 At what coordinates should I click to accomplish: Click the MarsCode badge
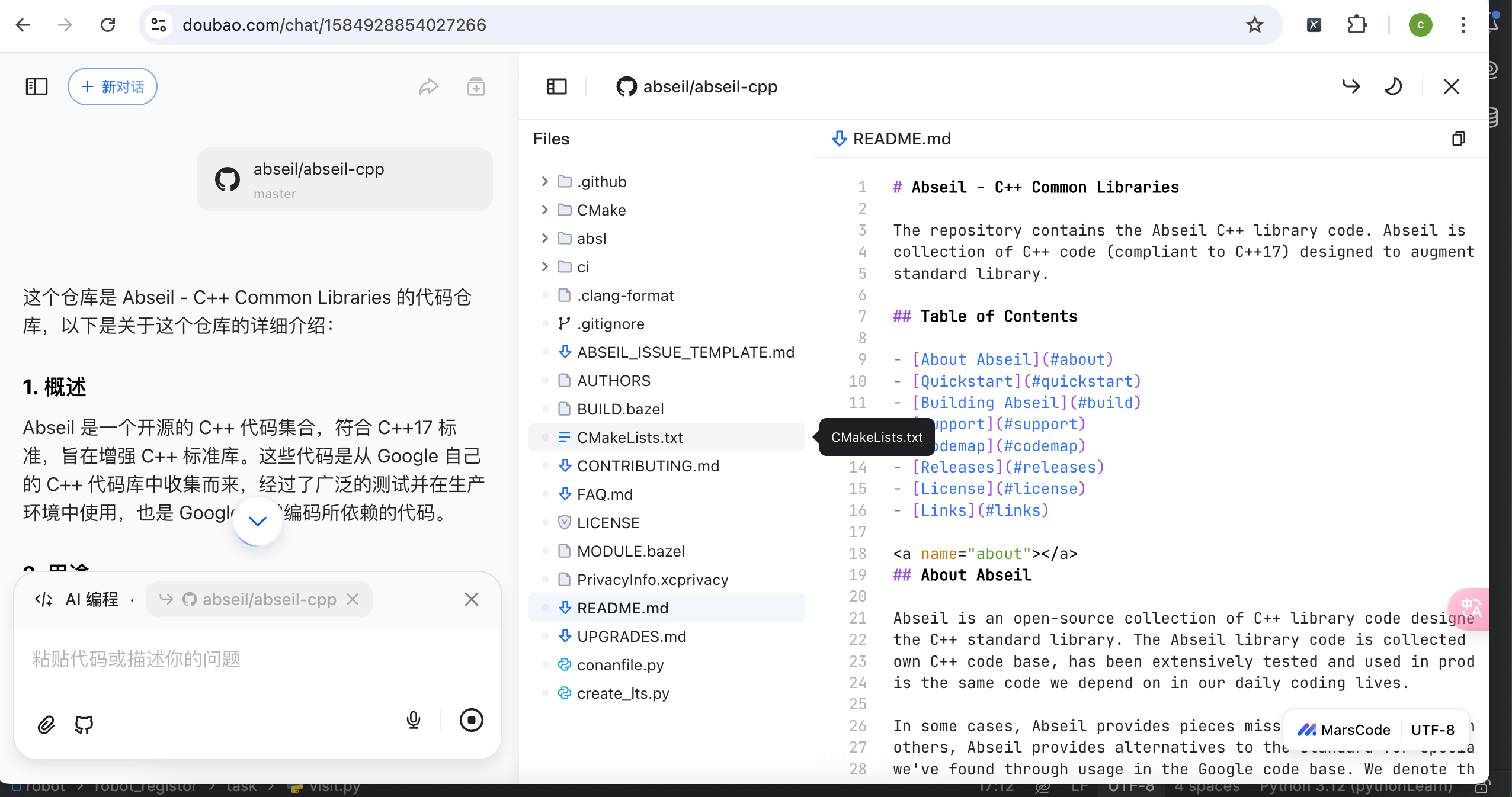tap(1344, 729)
